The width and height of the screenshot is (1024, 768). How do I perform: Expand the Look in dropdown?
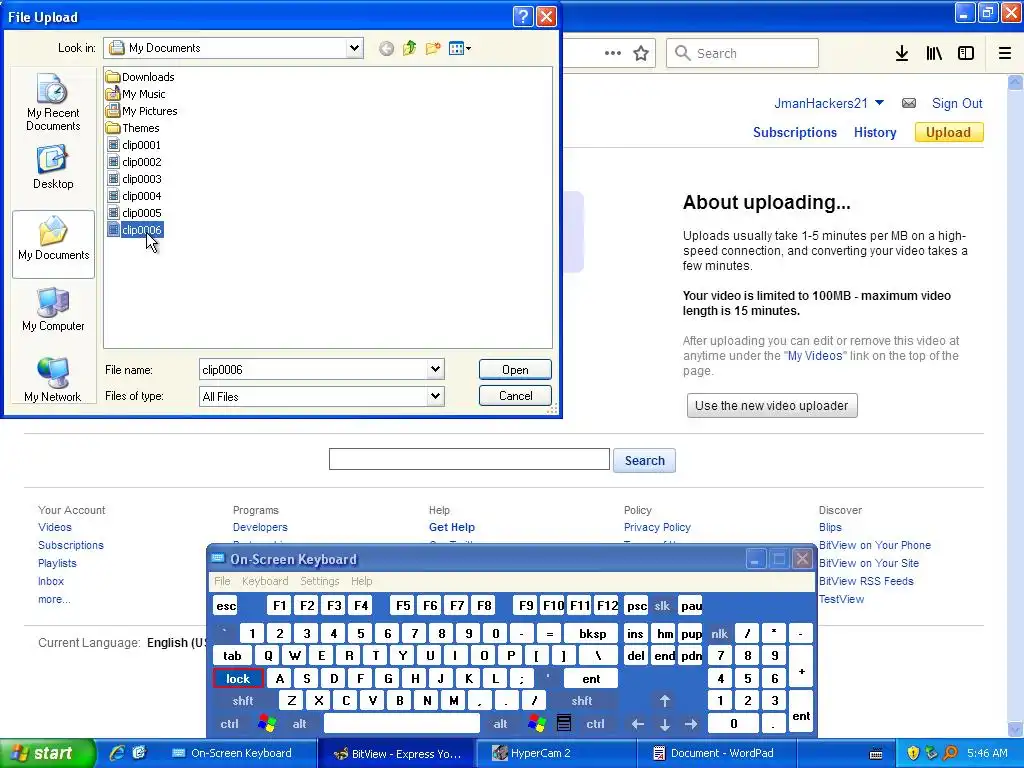pyautogui.click(x=354, y=48)
